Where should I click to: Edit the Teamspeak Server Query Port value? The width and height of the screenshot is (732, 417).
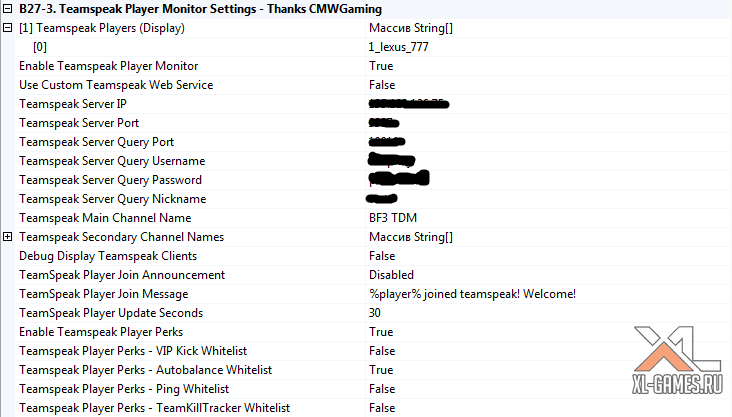tap(387, 142)
